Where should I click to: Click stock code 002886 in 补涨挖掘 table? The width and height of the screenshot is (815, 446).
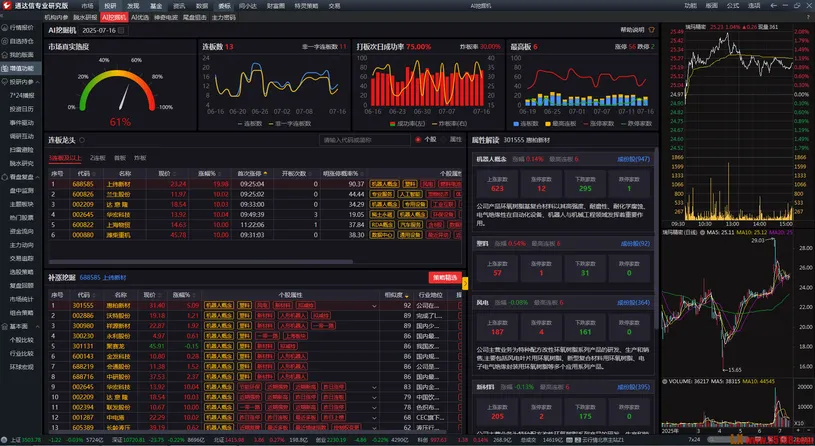point(83,316)
